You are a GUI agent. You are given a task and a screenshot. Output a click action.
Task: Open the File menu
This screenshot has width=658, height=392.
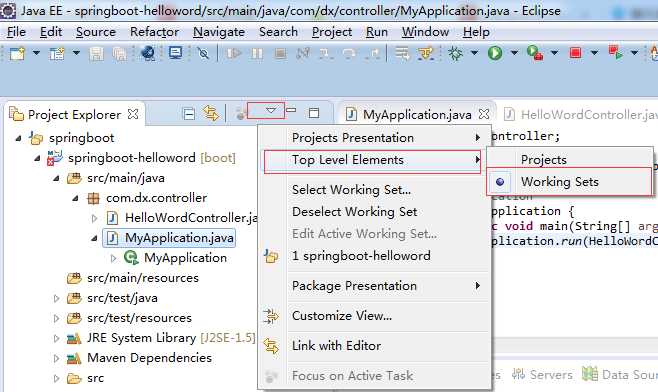pyautogui.click(x=16, y=32)
